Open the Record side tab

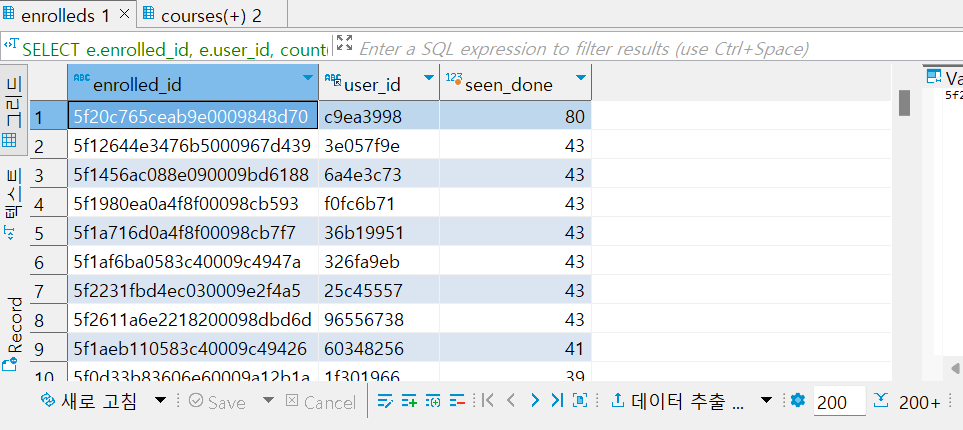point(14,335)
